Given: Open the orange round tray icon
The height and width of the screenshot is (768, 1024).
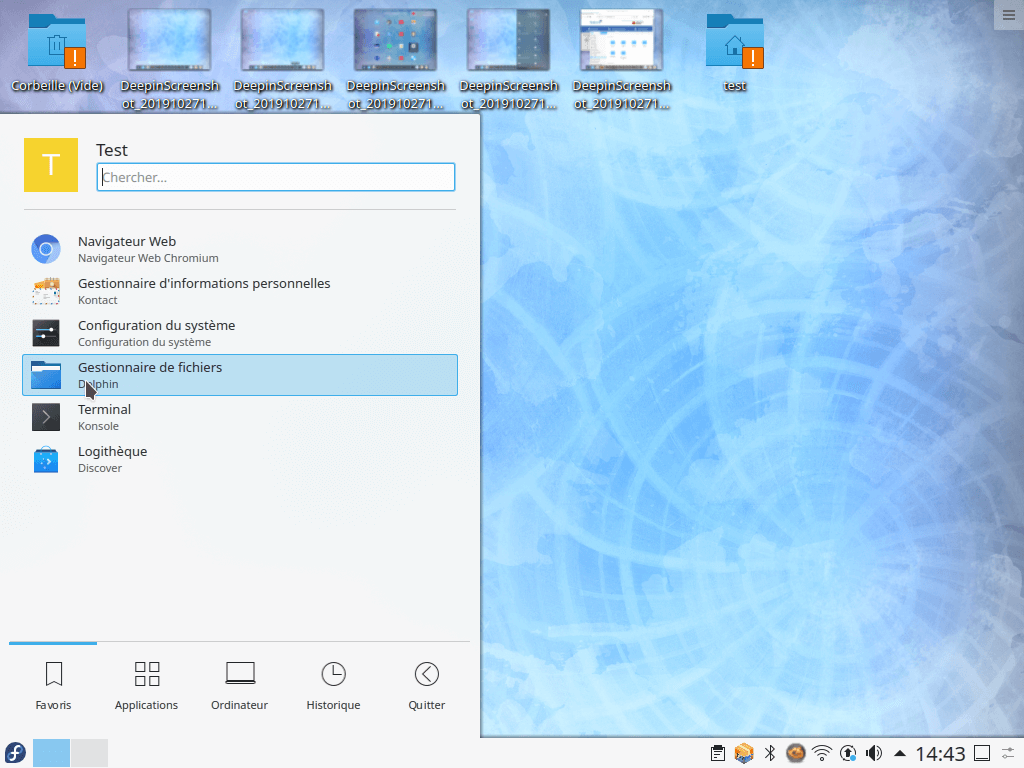Looking at the screenshot, I should point(795,754).
